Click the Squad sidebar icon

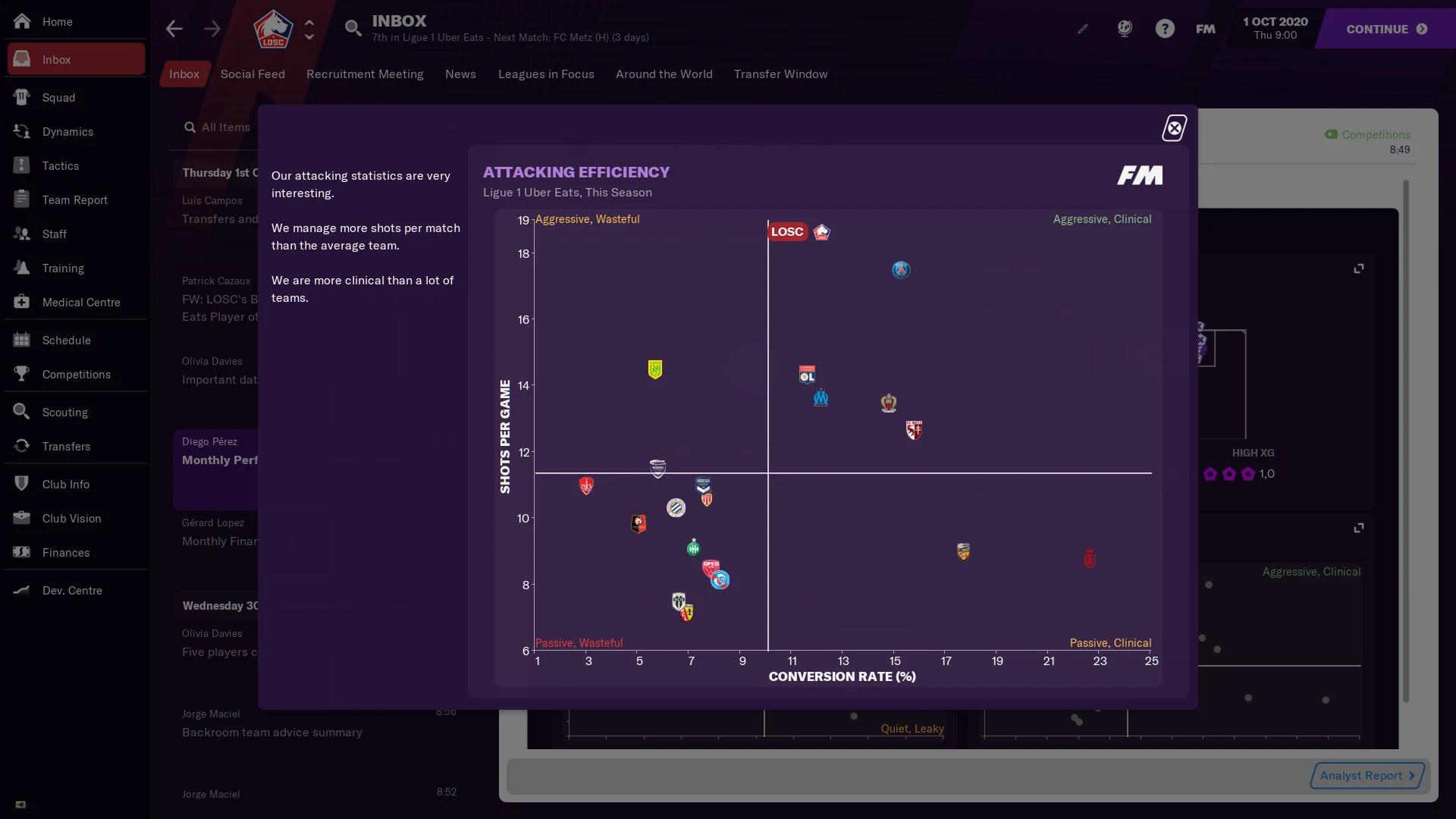click(x=58, y=98)
